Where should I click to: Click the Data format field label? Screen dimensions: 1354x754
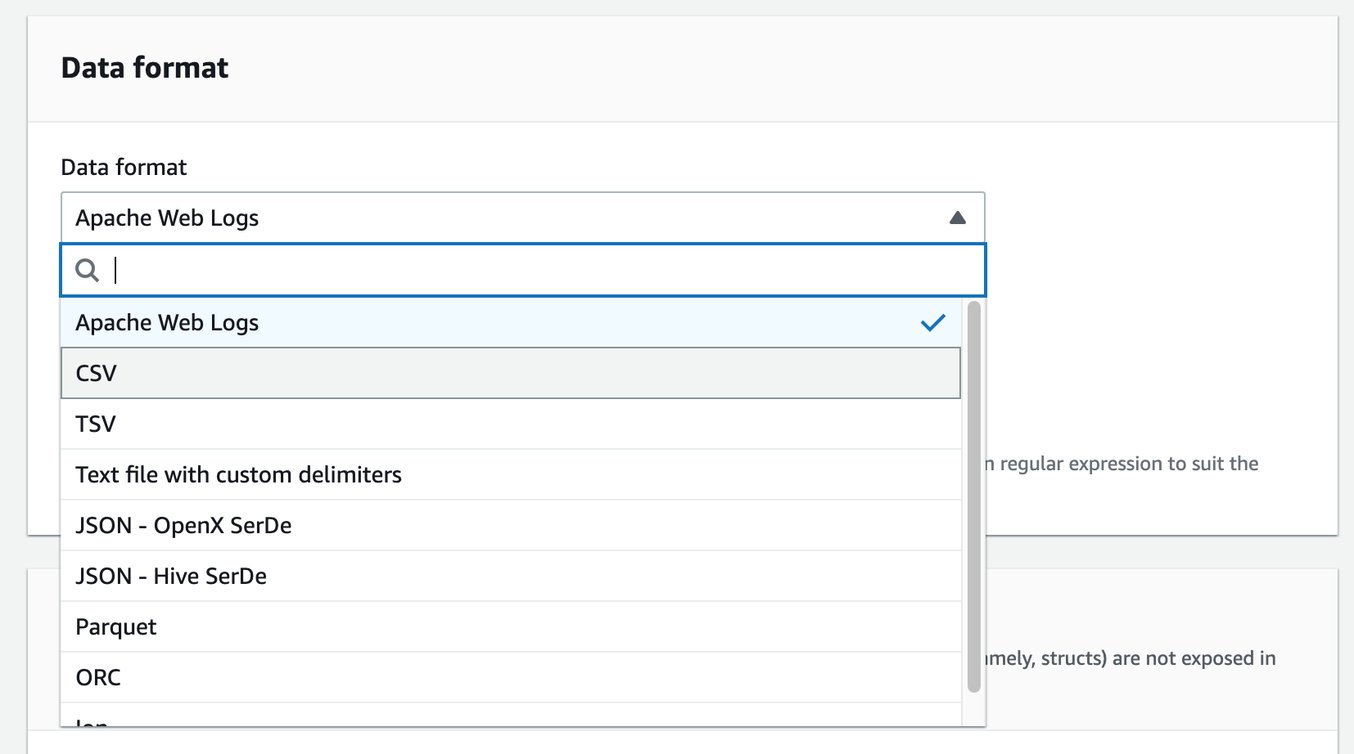[x=124, y=167]
